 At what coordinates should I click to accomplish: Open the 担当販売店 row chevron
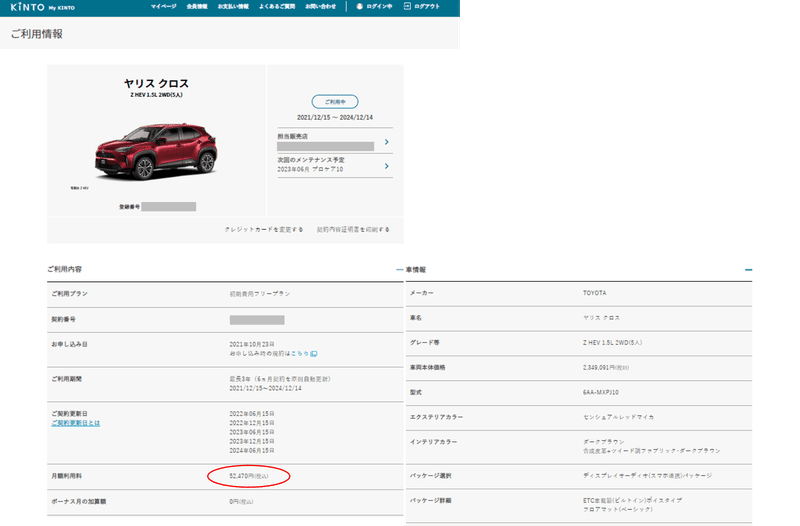387,142
